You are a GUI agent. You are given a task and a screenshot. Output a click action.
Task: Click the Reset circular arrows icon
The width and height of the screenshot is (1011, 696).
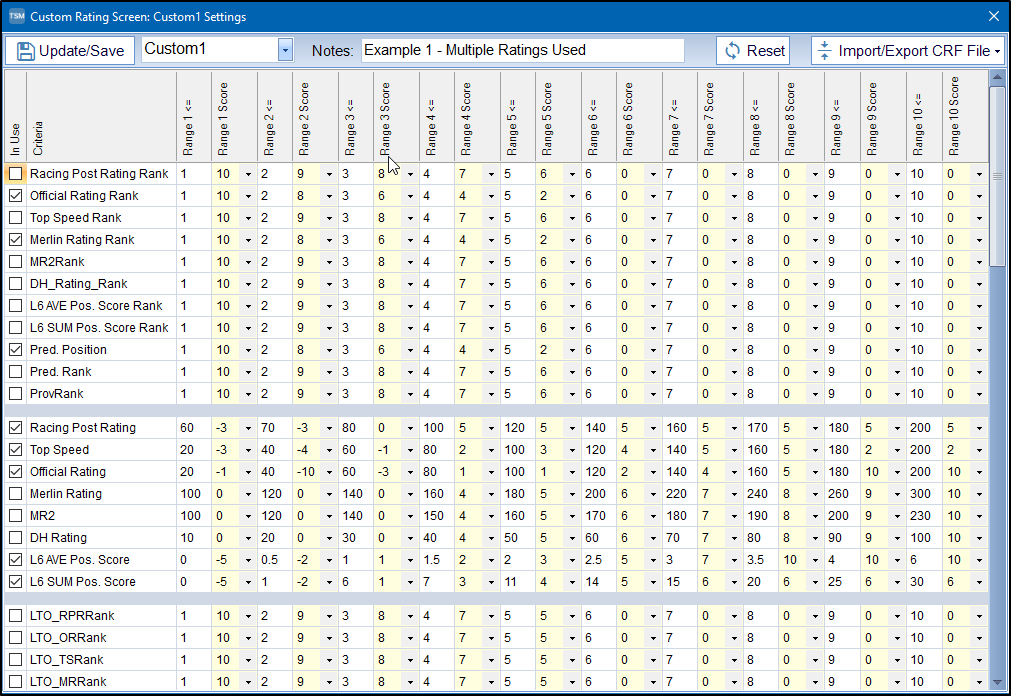(x=733, y=51)
